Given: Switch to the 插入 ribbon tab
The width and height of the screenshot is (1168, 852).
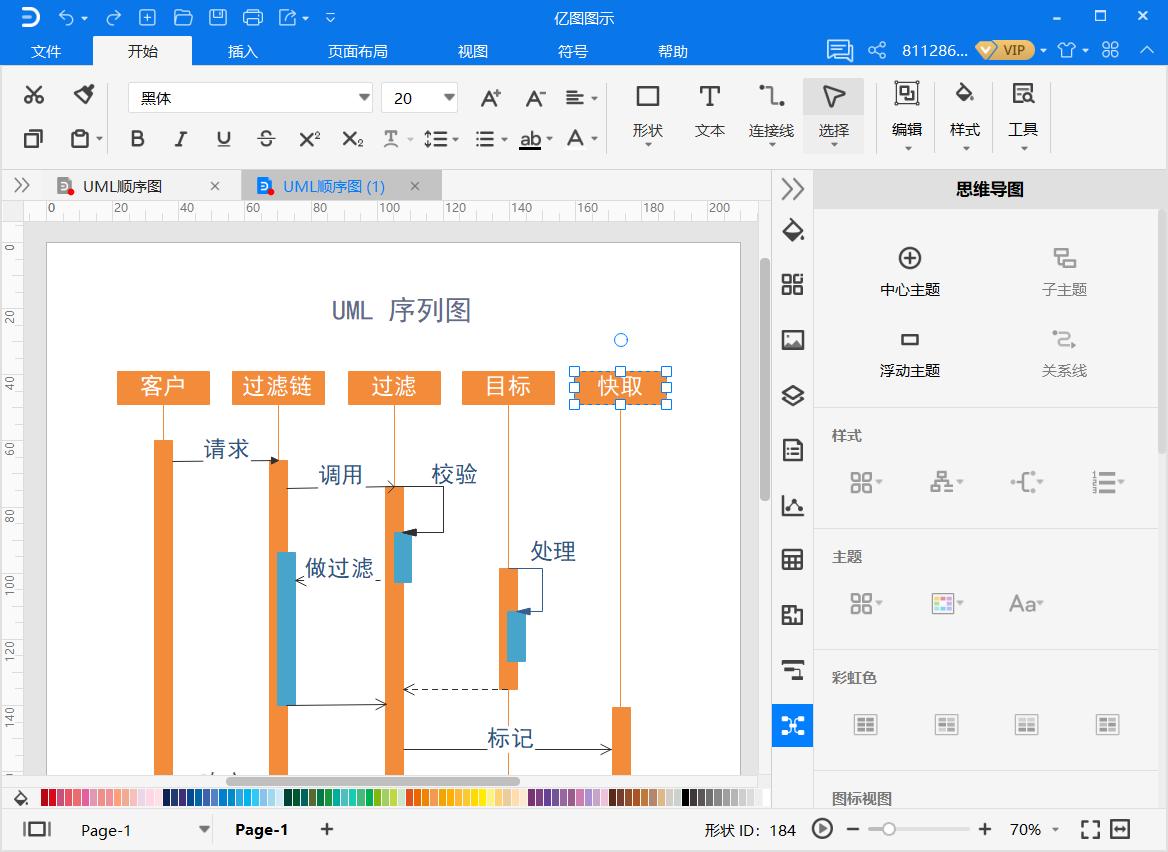Looking at the screenshot, I should click(242, 50).
